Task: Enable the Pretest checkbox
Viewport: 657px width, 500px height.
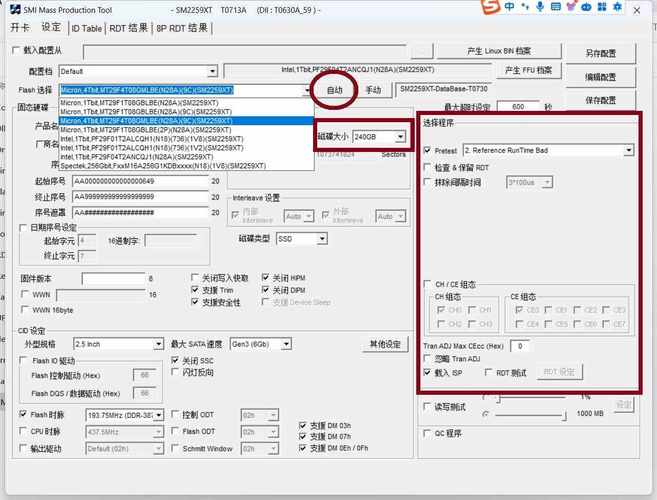Action: coord(428,151)
